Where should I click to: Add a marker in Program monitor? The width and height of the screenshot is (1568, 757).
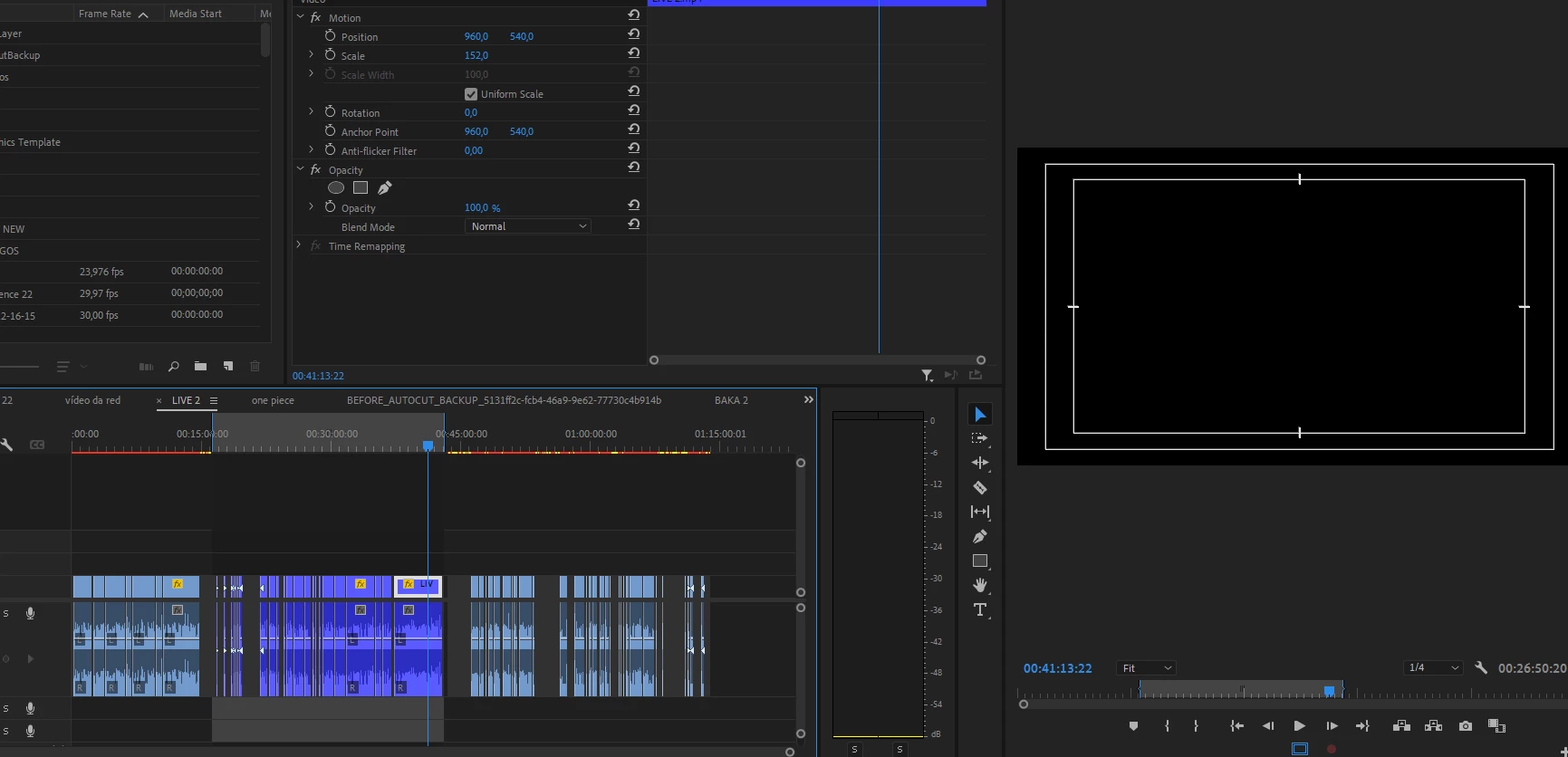point(1133,726)
